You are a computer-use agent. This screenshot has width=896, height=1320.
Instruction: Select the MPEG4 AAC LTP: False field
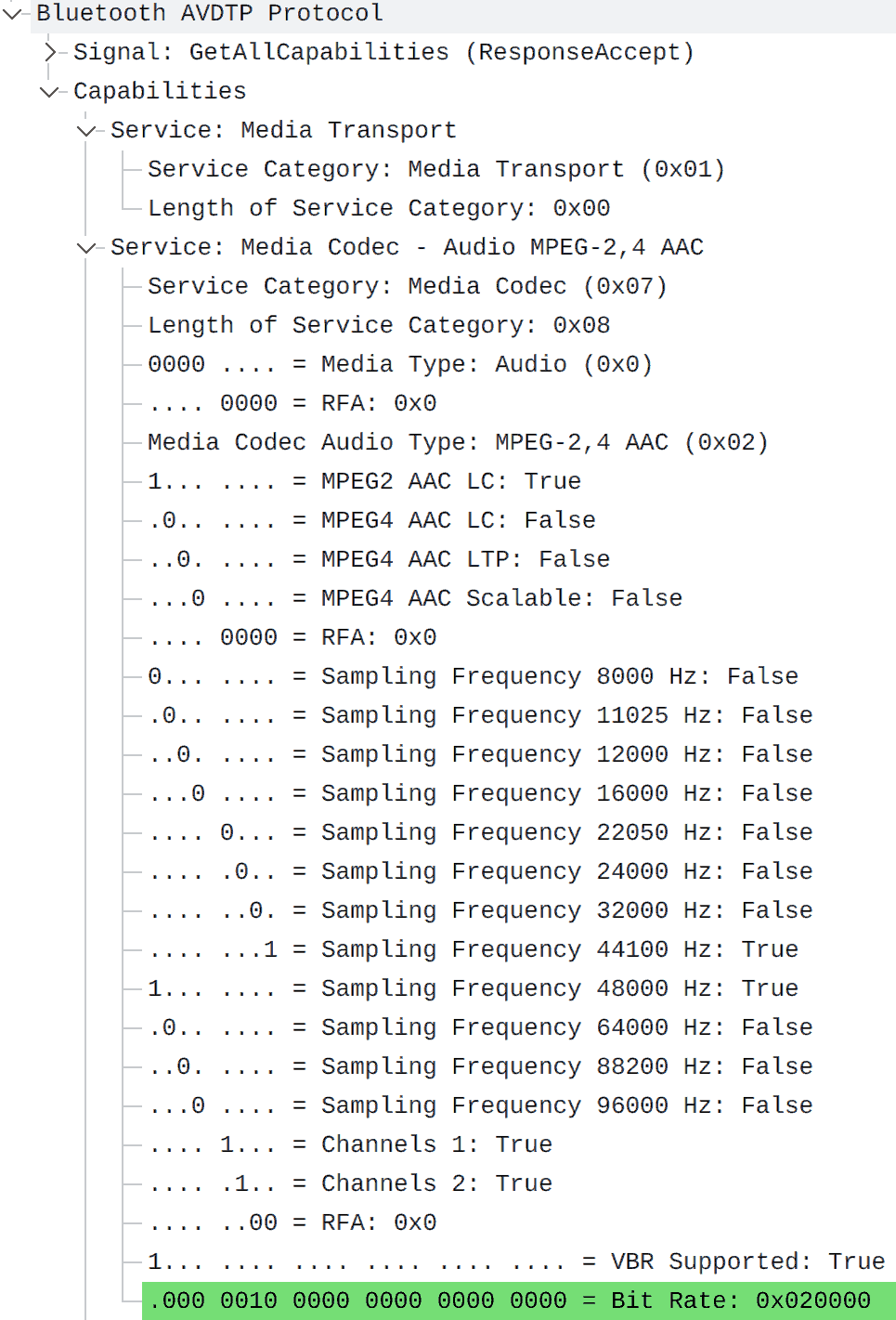click(376, 558)
